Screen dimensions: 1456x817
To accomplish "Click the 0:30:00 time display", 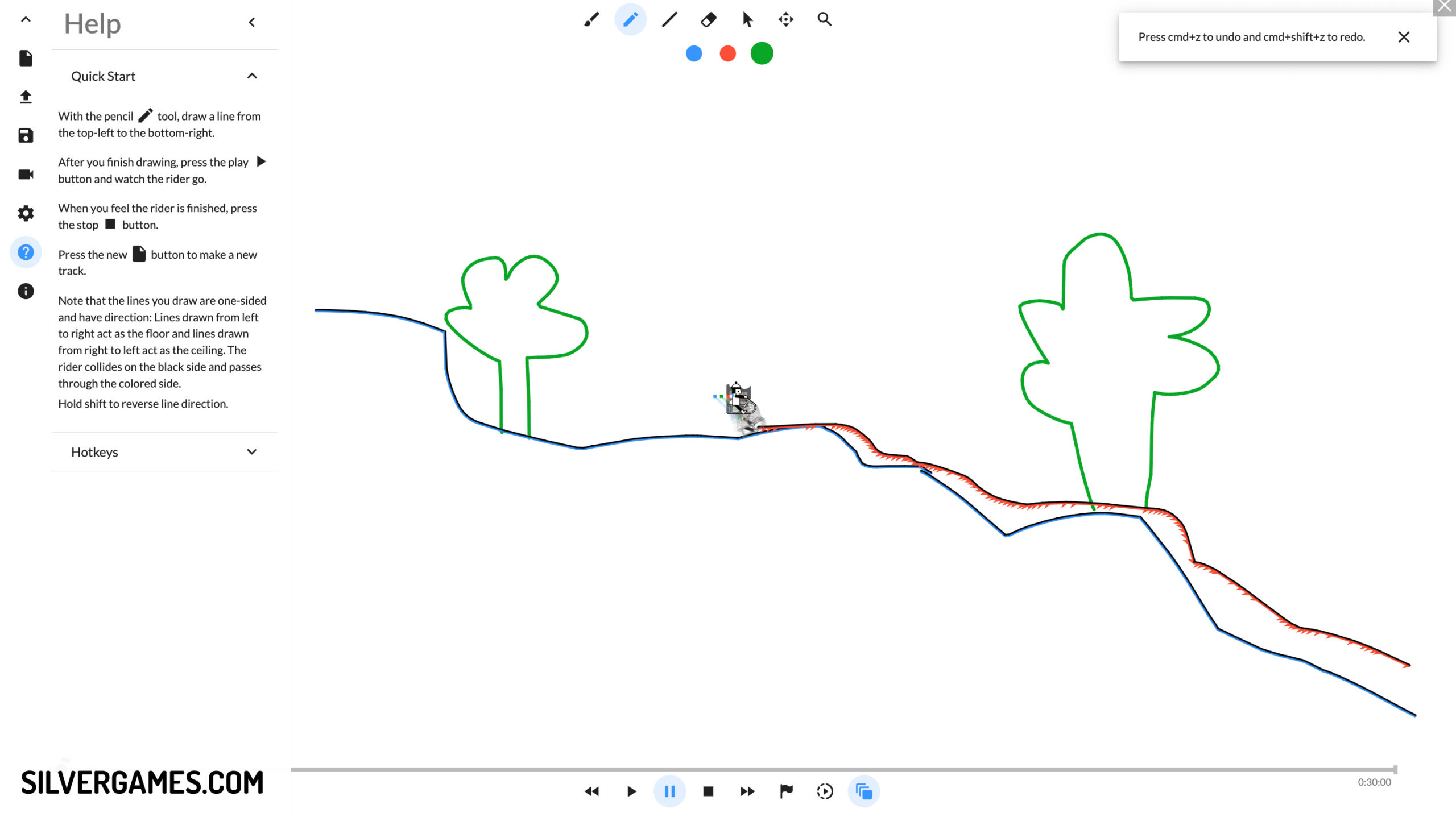I will 1374,782.
